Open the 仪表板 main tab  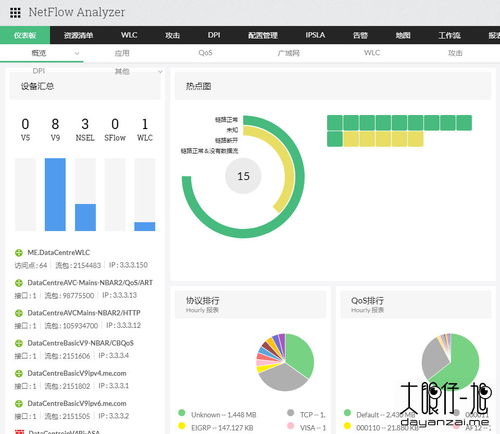coord(25,35)
